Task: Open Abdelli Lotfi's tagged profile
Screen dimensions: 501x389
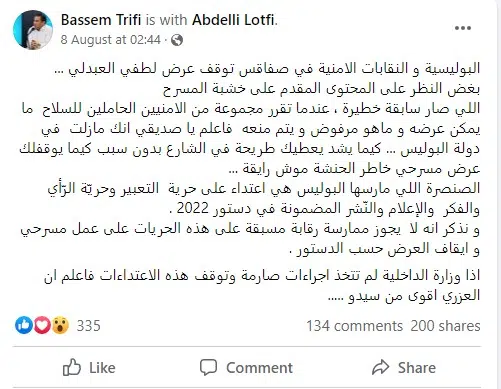Action: (234, 20)
